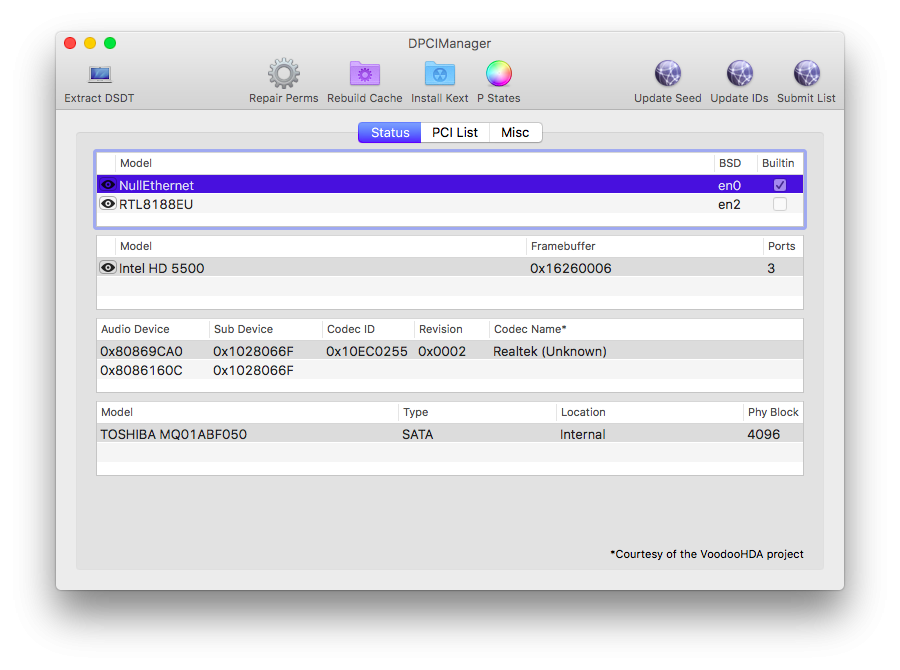This screenshot has height=670, width=900.
Task: Click the Extract DSDT toolbar icon
Action: 99,74
